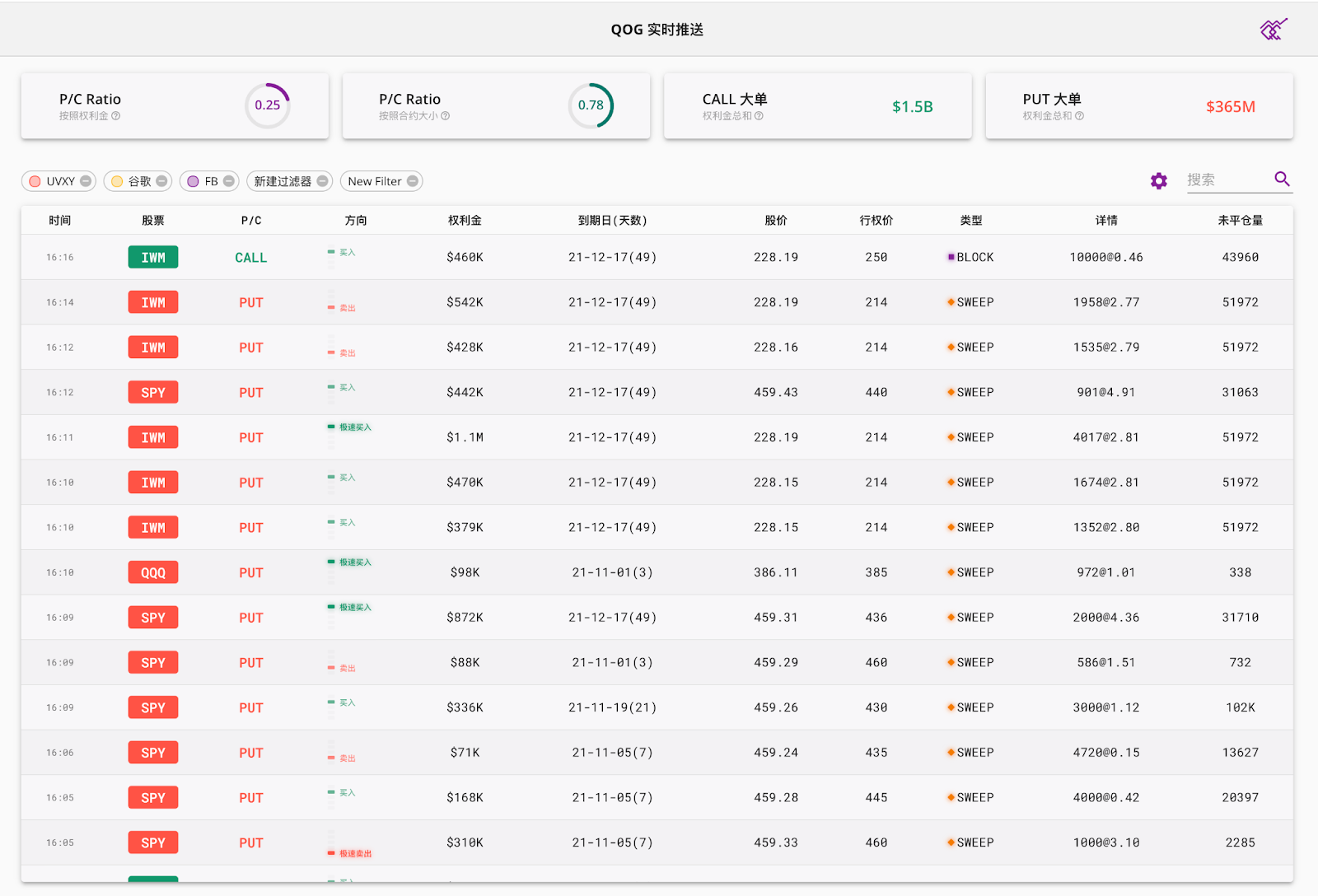Click the 4720@0.15 details cell

click(x=1106, y=753)
